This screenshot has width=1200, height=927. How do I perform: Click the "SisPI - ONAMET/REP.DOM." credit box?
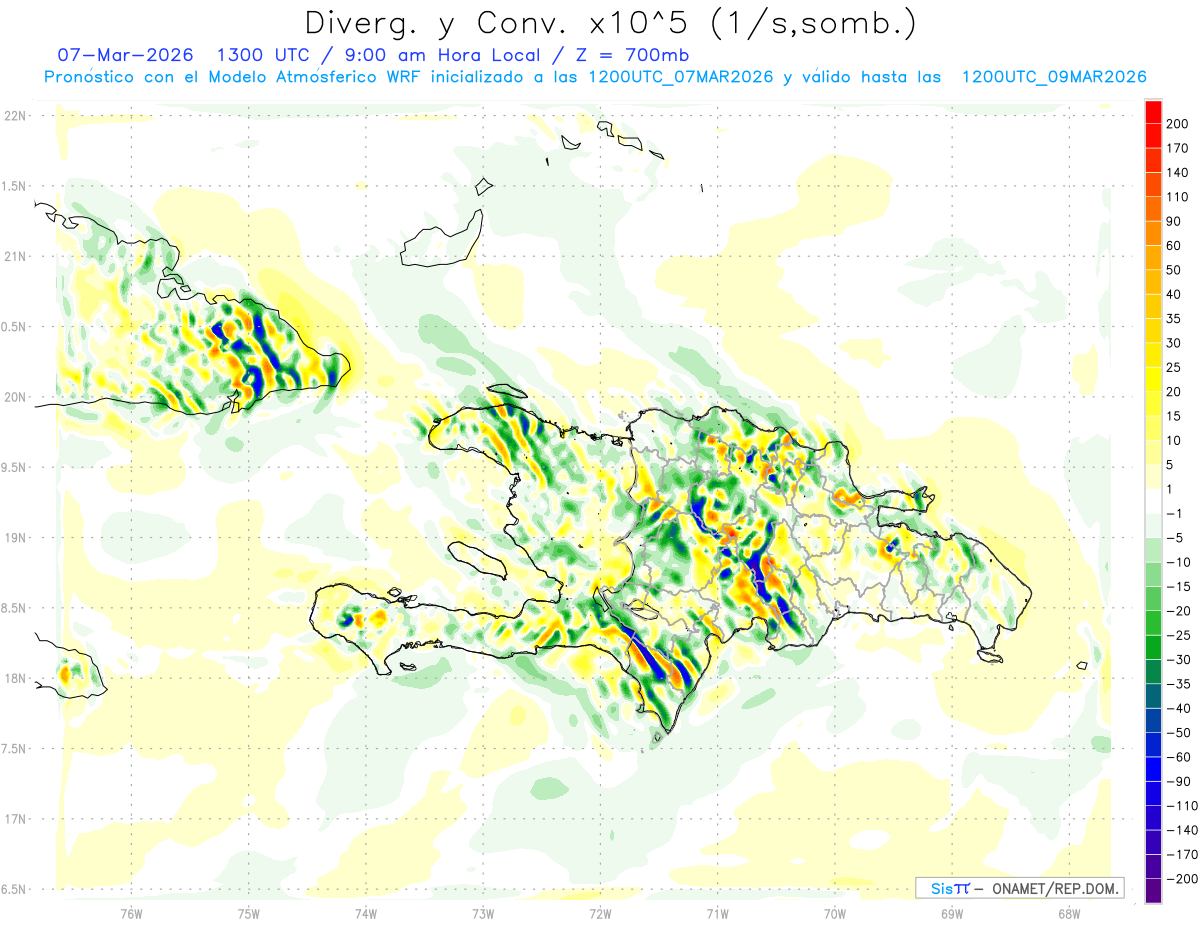1019,888
